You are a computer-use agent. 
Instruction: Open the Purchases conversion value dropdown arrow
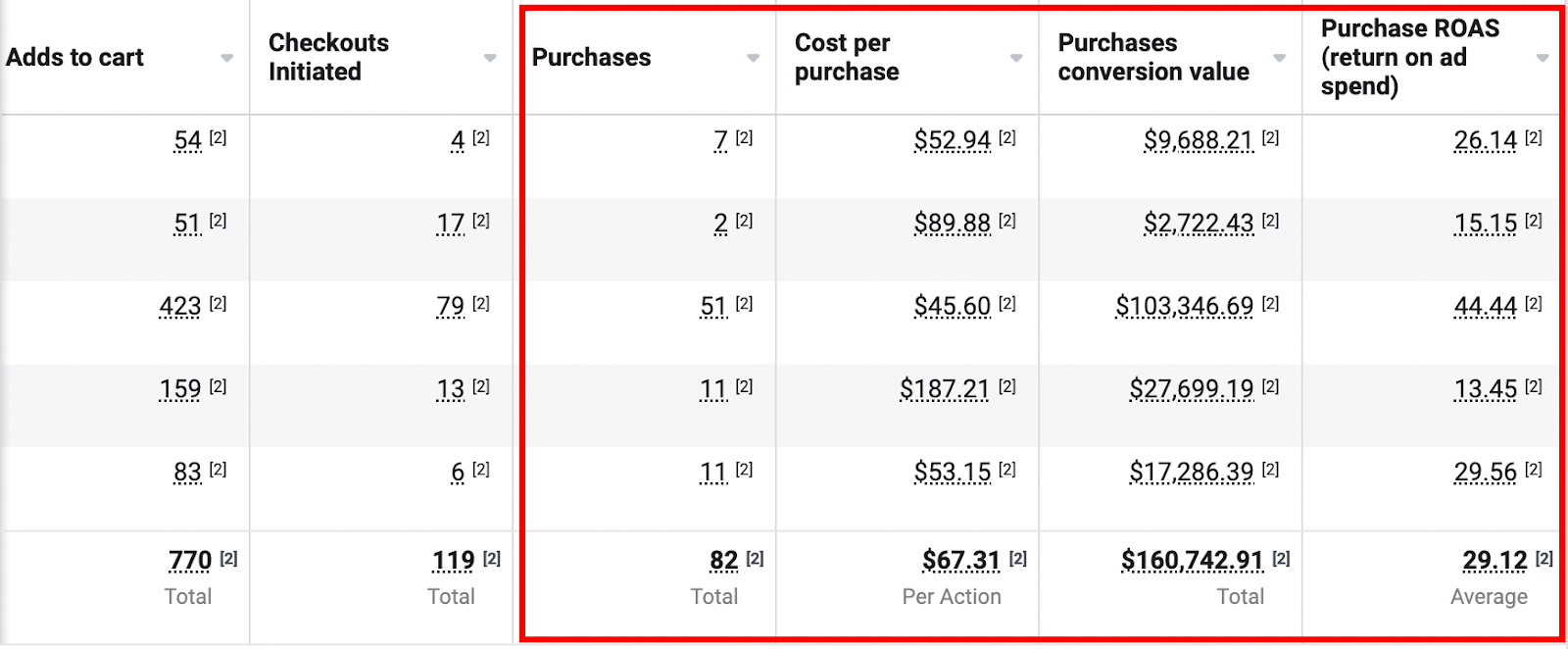1279,58
